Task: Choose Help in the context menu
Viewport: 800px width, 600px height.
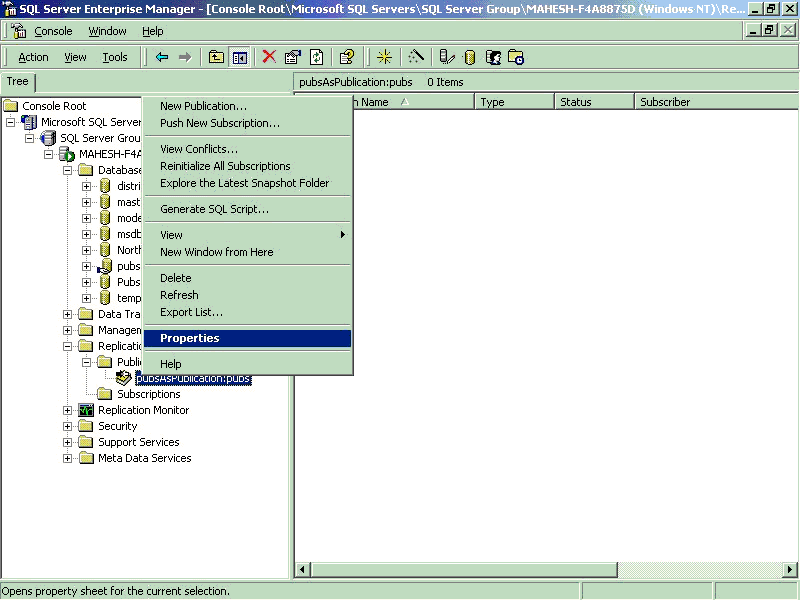Action: click(x=247, y=364)
